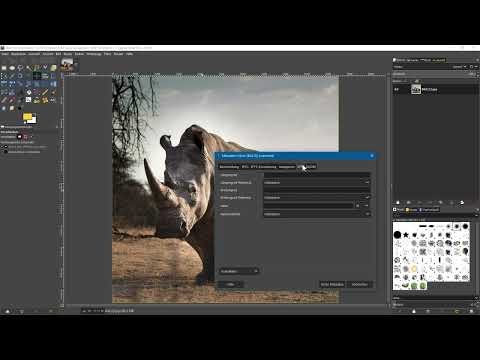Viewport: 480px width, 360px height.
Task: Click the white background color swatch
Action: 33,120
